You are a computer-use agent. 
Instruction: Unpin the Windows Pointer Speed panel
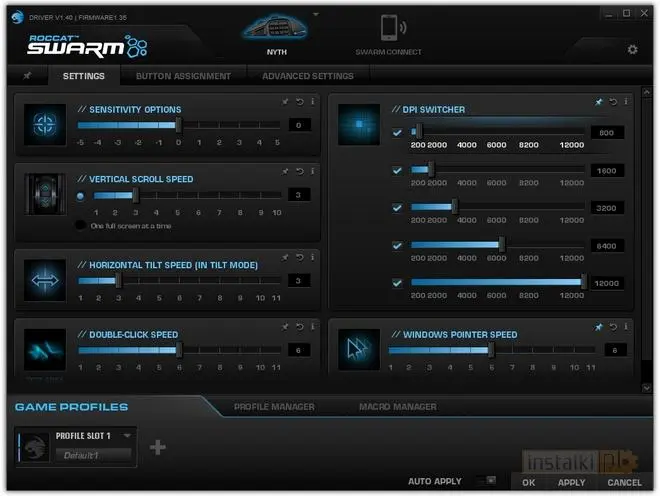(599, 327)
